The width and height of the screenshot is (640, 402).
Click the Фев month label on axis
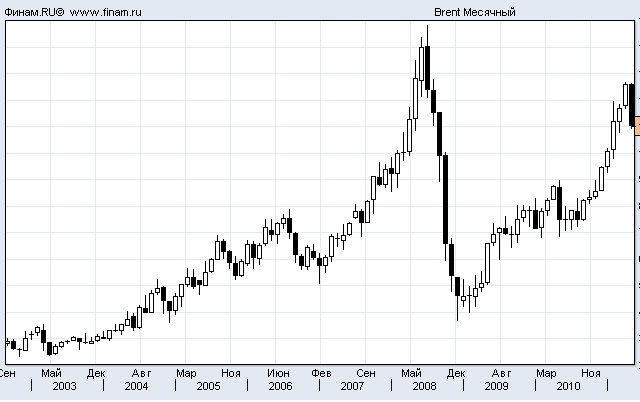tap(321, 373)
